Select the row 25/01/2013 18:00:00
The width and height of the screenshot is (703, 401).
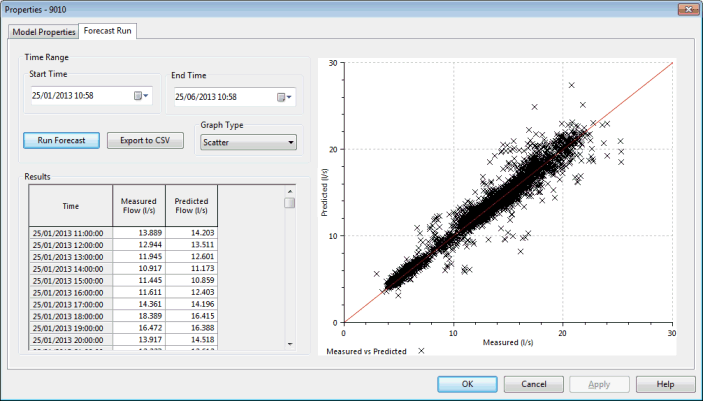point(123,316)
